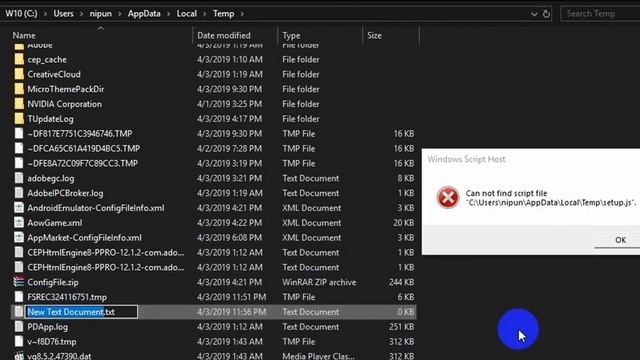Select the NVIDIA Corporation folder name
This screenshot has width=640, height=360.
64,104
